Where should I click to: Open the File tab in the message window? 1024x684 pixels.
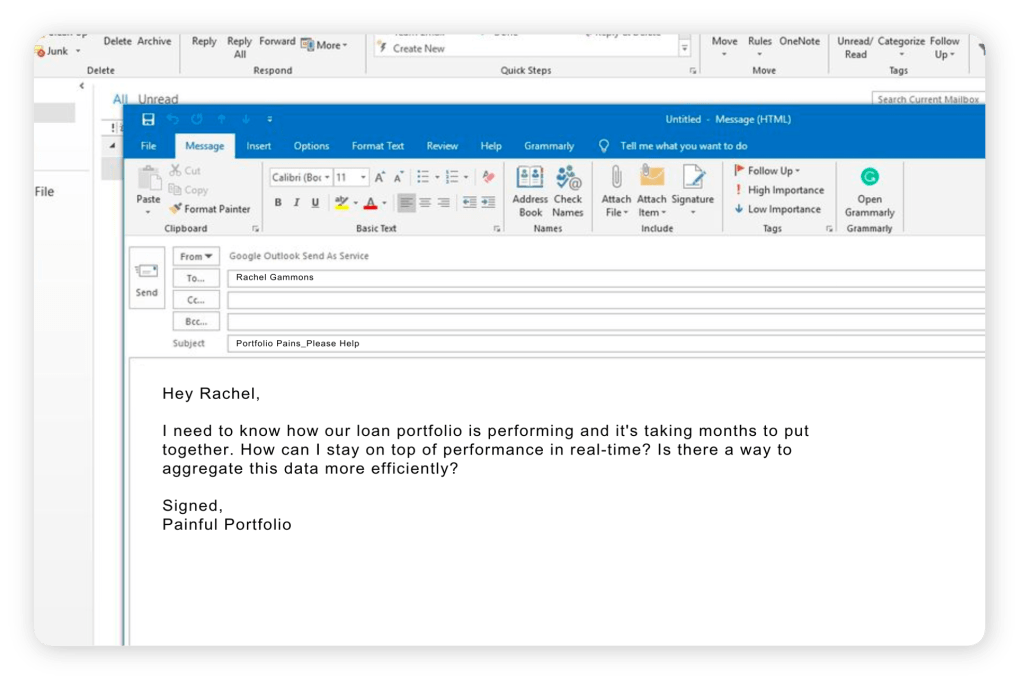(x=148, y=146)
